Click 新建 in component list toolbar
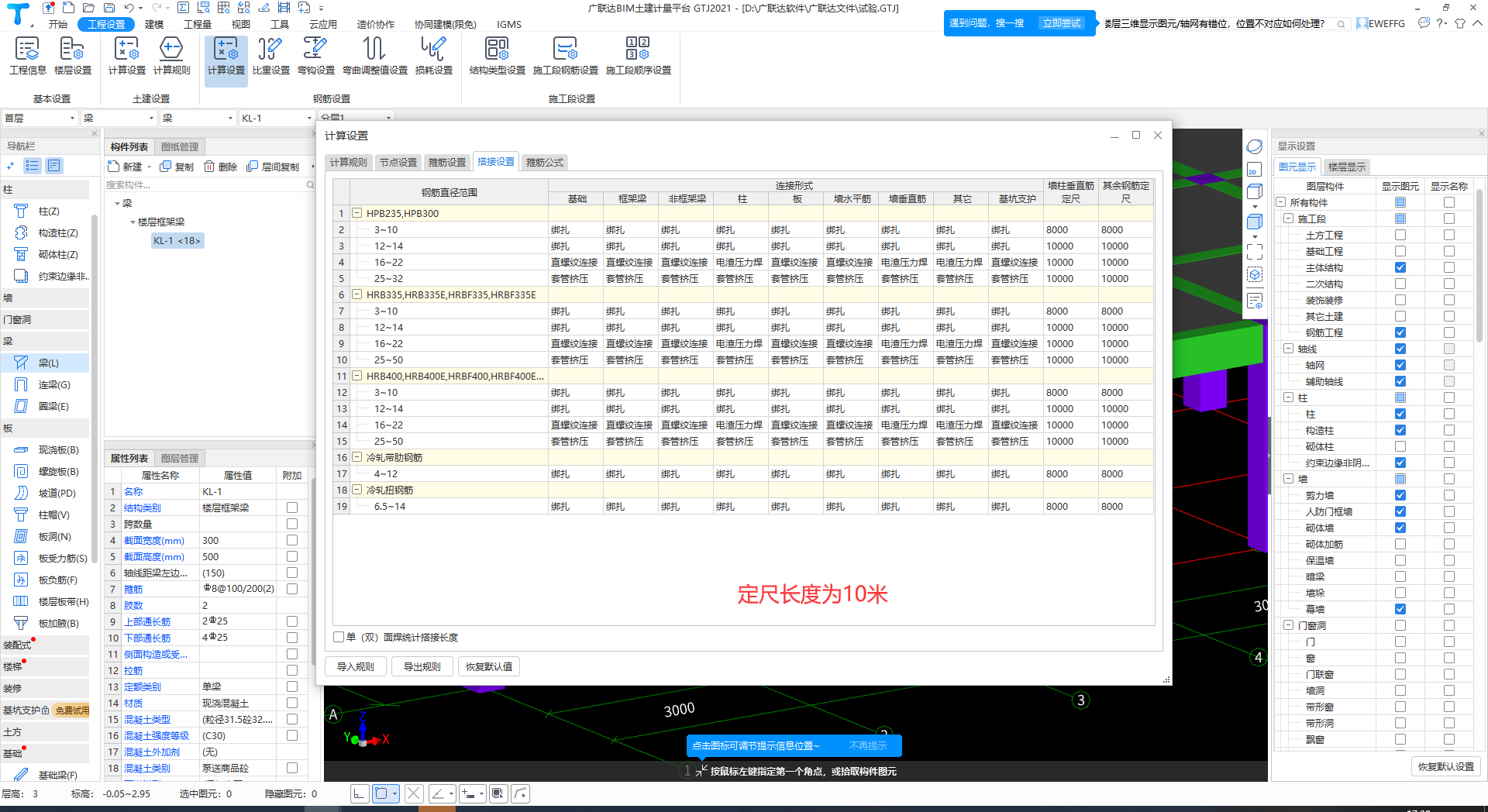The width and height of the screenshot is (1488, 812). click(125, 167)
